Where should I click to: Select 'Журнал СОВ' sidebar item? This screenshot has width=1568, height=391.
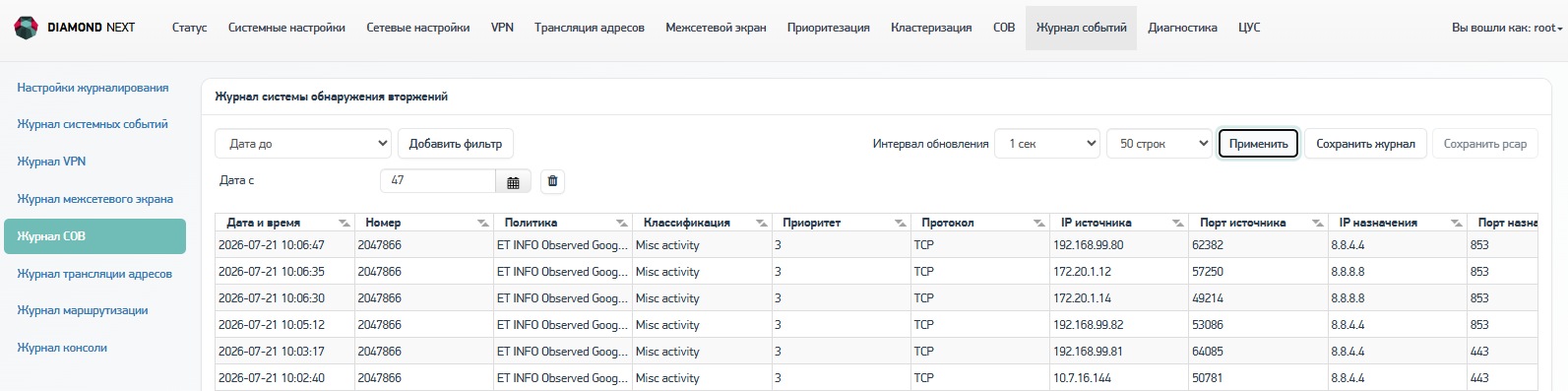point(94,236)
